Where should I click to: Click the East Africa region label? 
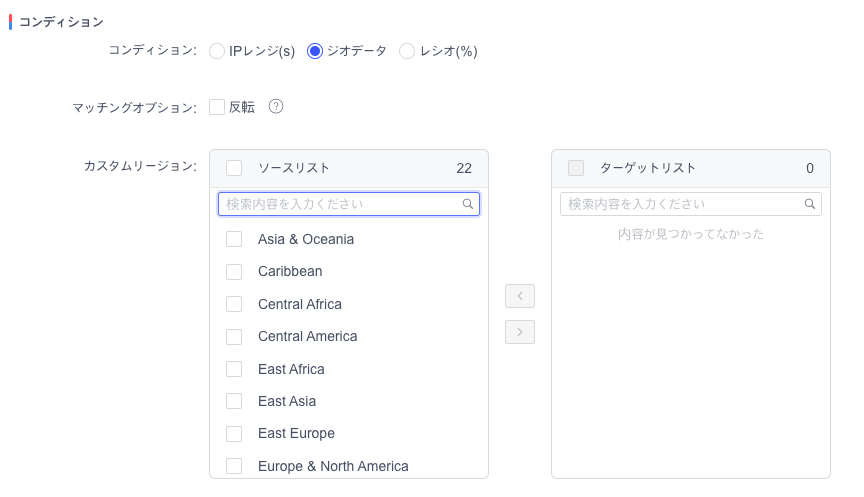(291, 369)
